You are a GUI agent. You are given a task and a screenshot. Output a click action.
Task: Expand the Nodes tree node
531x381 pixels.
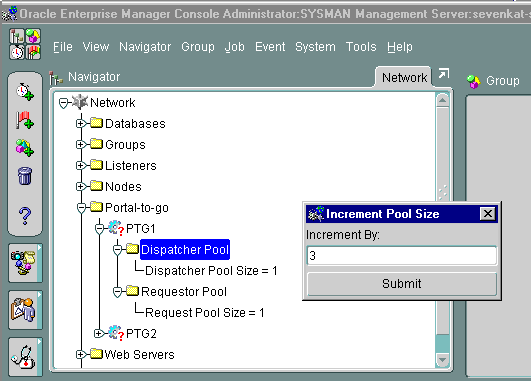[80, 187]
